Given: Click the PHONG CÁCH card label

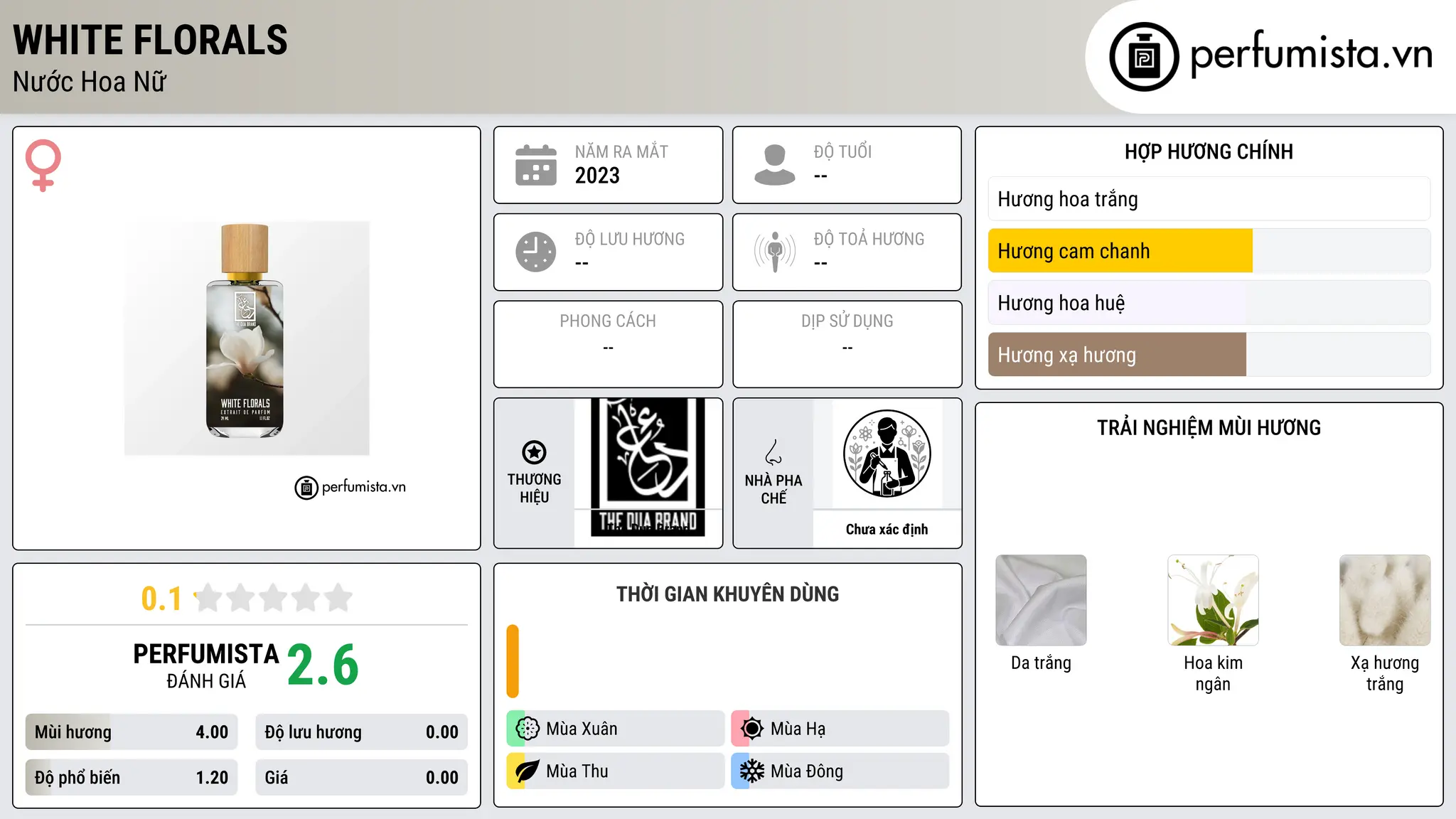Looking at the screenshot, I should point(608,321).
